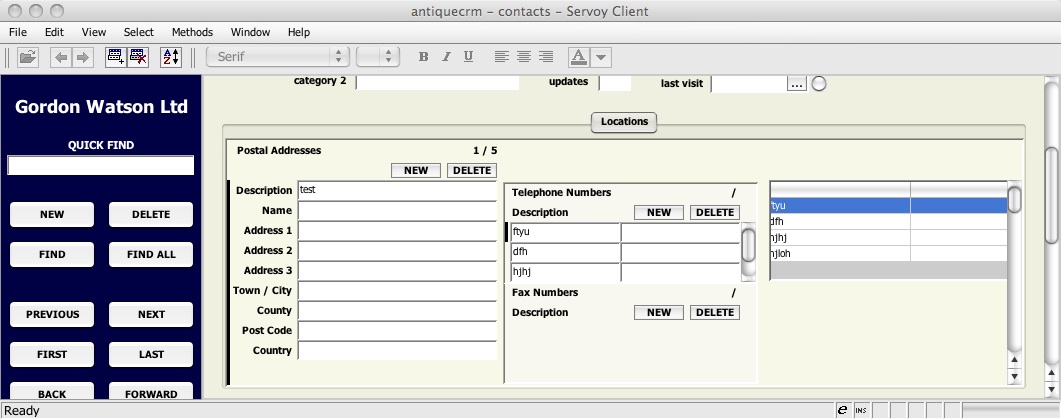Align text center

pyautogui.click(x=524, y=57)
